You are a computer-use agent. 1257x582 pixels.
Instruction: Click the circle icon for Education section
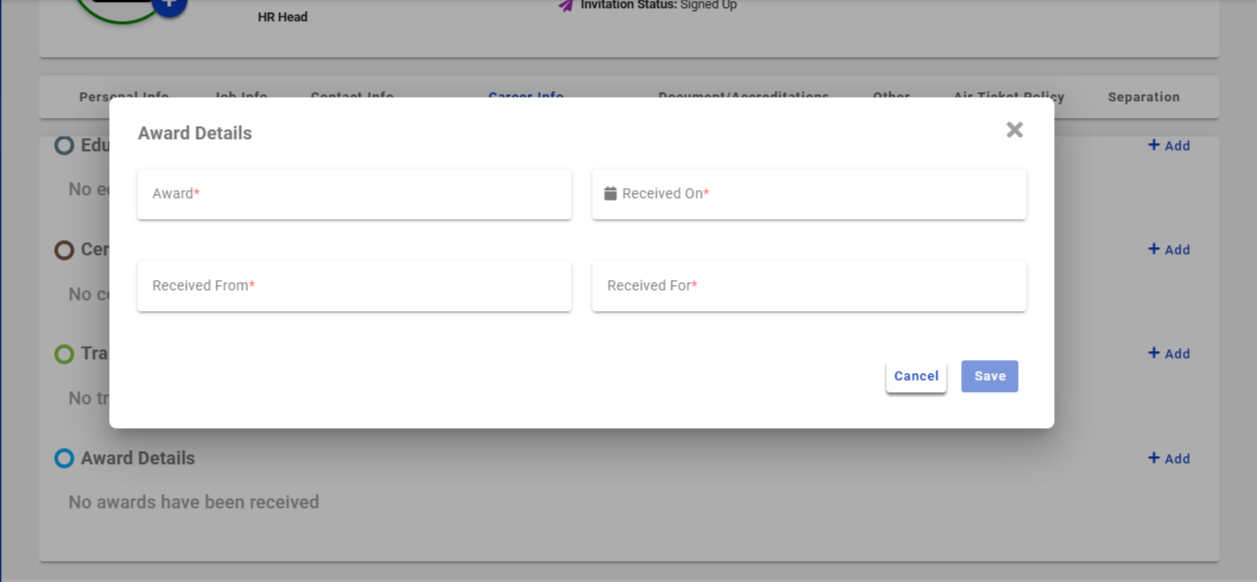pyautogui.click(x=64, y=146)
